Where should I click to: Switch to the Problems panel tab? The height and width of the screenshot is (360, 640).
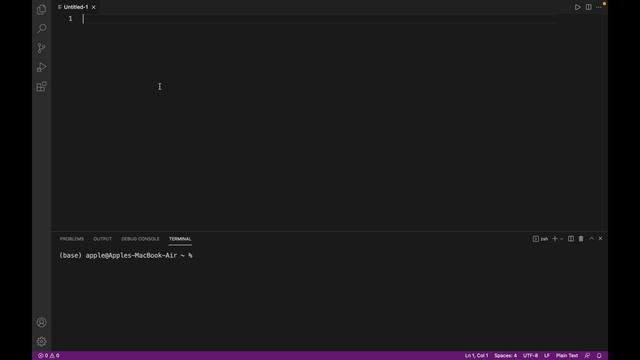coord(72,239)
